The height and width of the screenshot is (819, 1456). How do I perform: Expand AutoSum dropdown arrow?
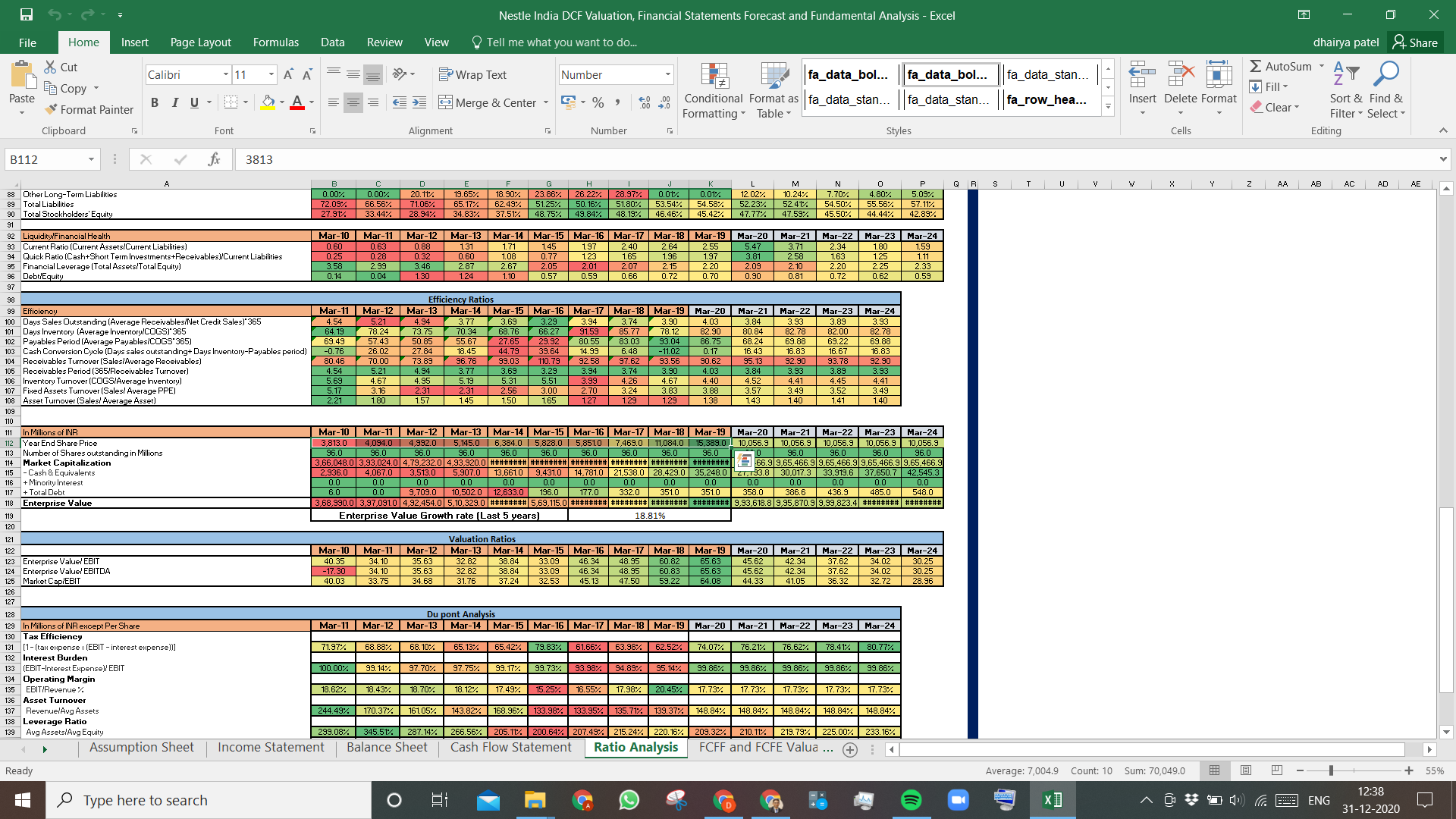pyautogui.click(x=1322, y=66)
